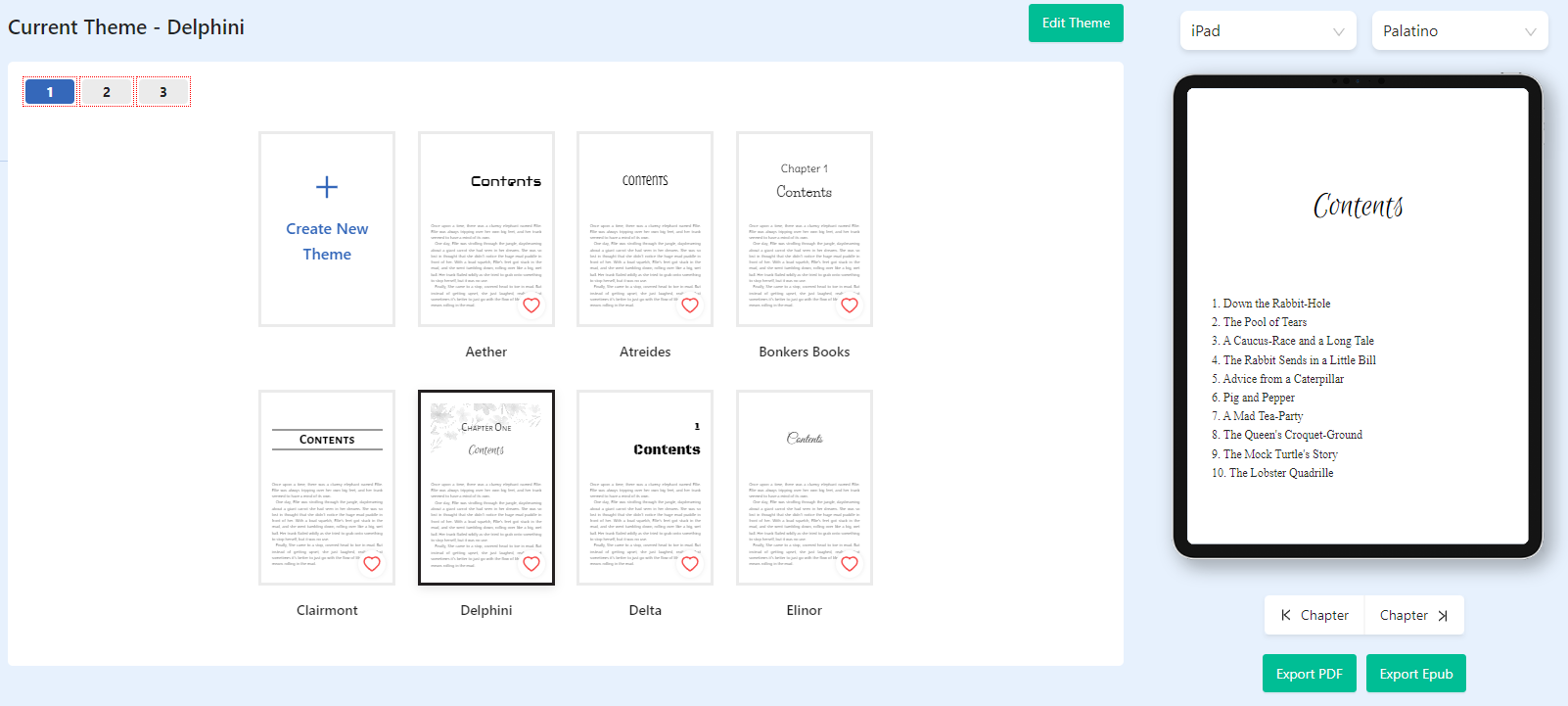Image resolution: width=1568 pixels, height=706 pixels.
Task: Favorite the Delphini theme heart icon
Action: [531, 564]
